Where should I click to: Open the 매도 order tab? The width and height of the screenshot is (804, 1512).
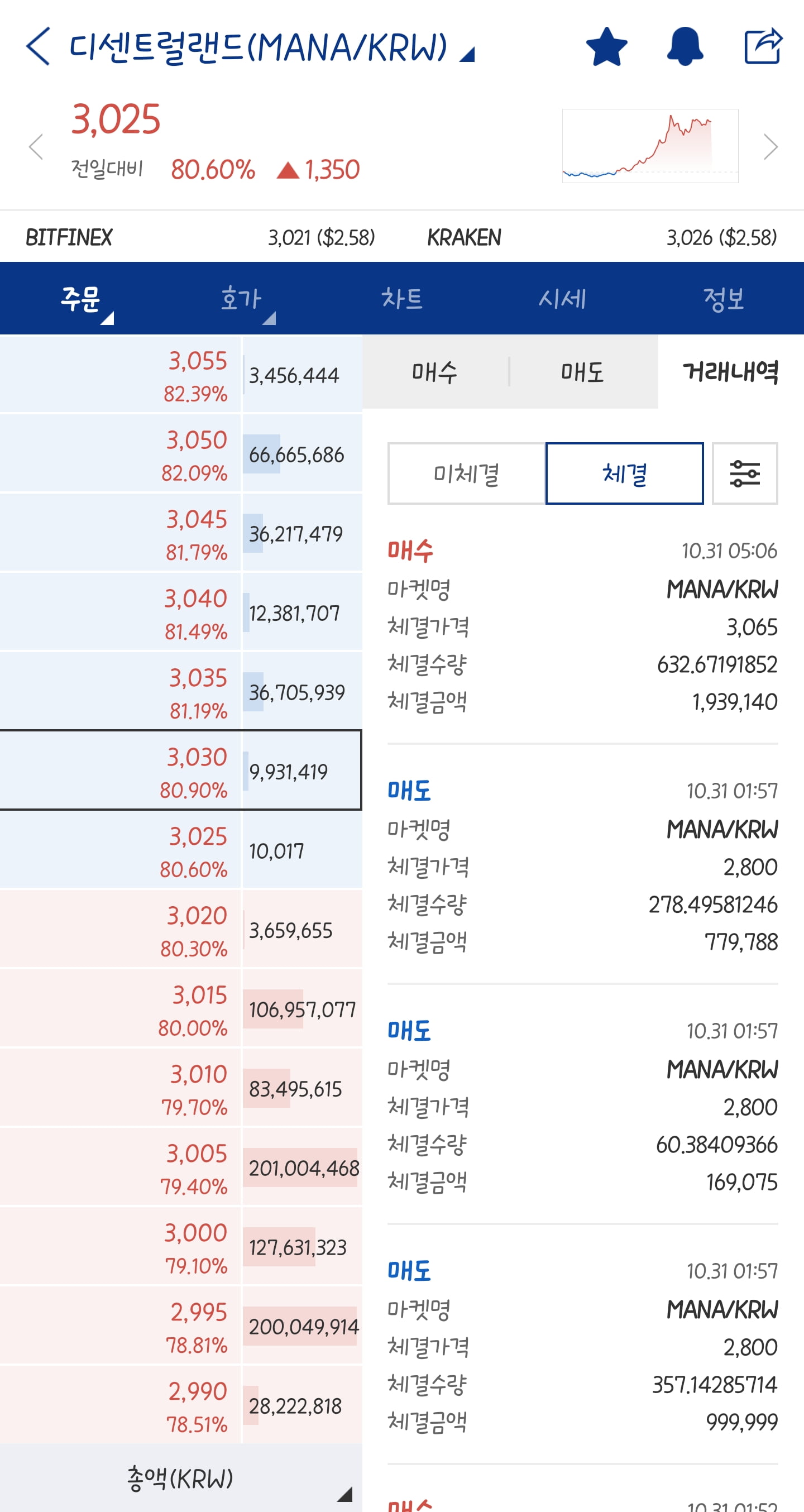[x=583, y=372]
